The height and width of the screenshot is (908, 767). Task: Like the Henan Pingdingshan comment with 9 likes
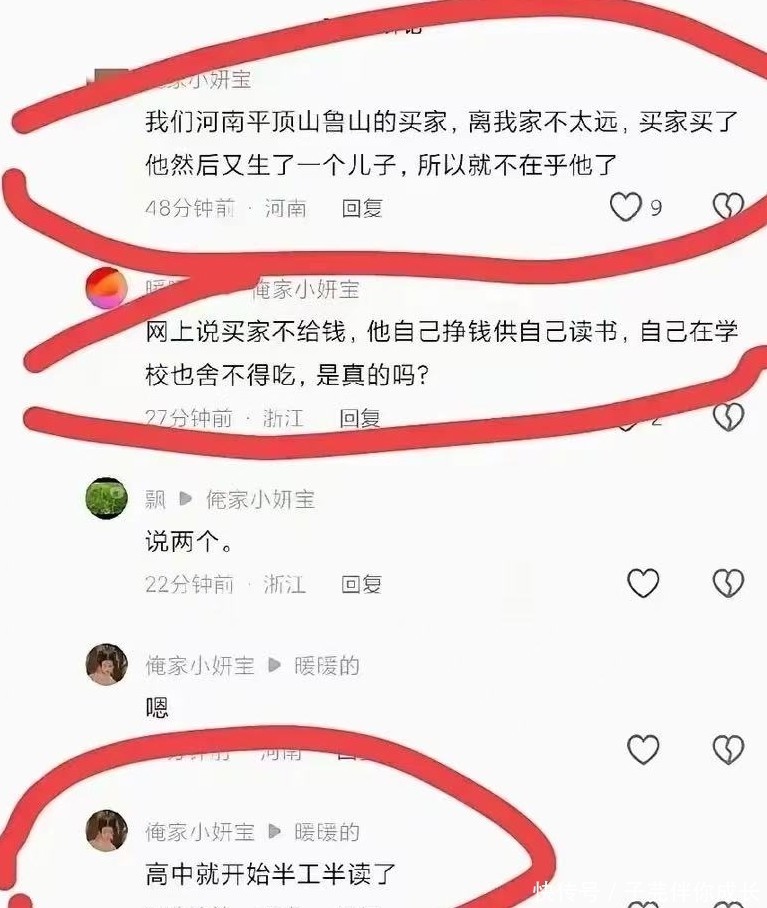click(x=626, y=206)
